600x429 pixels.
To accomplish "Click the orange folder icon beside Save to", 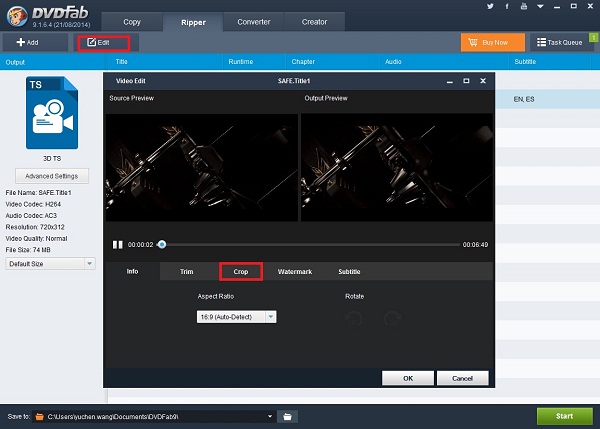I will 39,416.
